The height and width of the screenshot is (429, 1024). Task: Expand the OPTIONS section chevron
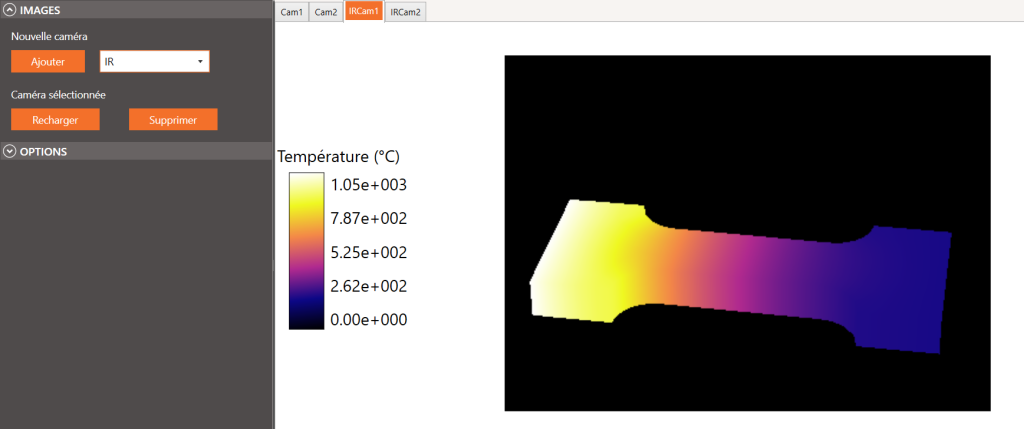coord(9,151)
